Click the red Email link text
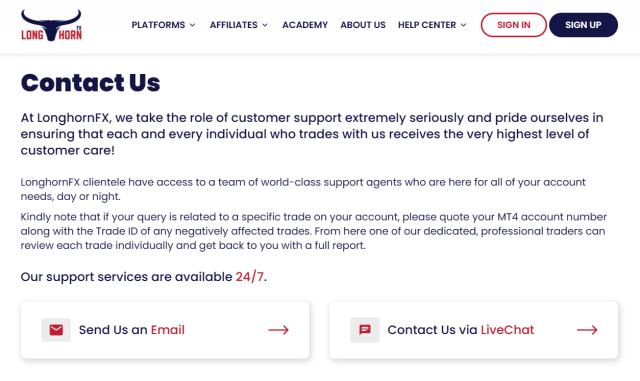Viewport: 640px width, 381px height. 168,330
